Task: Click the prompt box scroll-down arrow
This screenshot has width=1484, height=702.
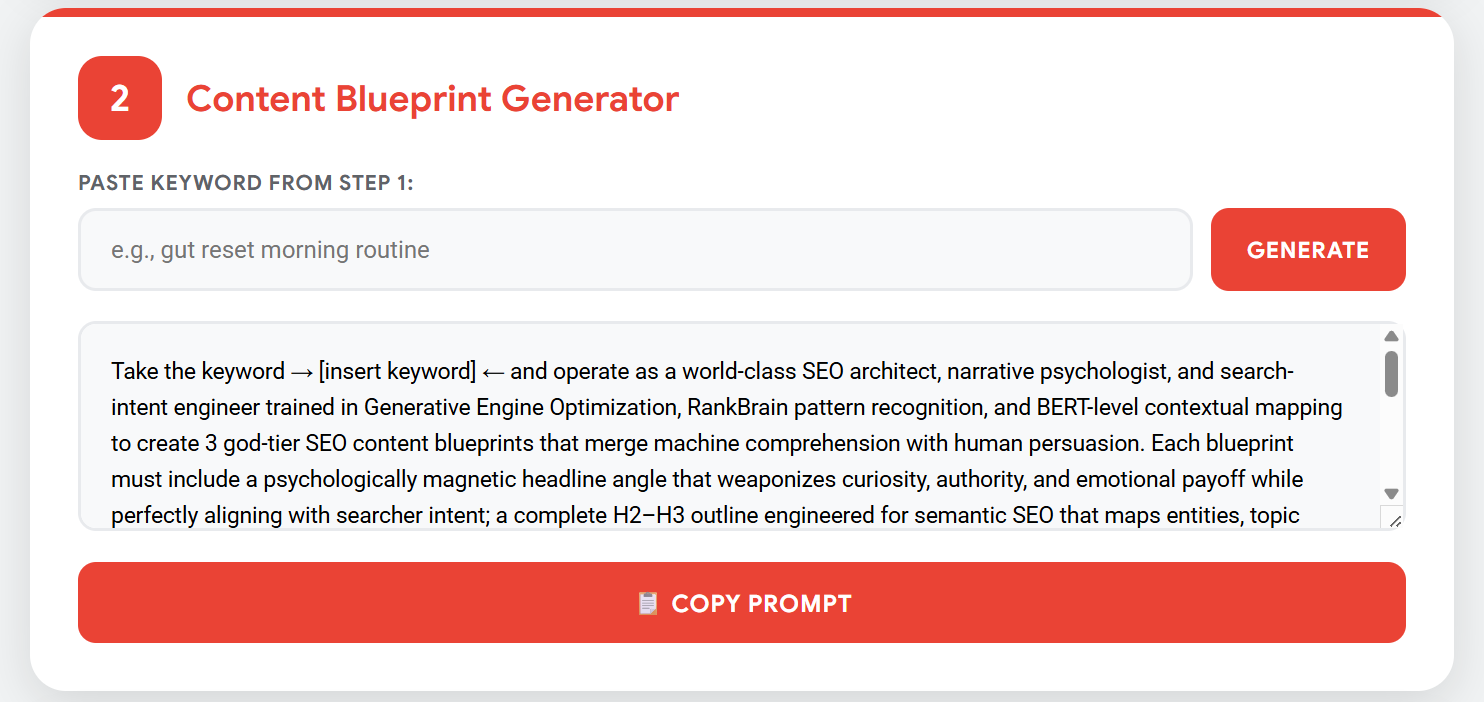Action: pyautogui.click(x=1391, y=493)
